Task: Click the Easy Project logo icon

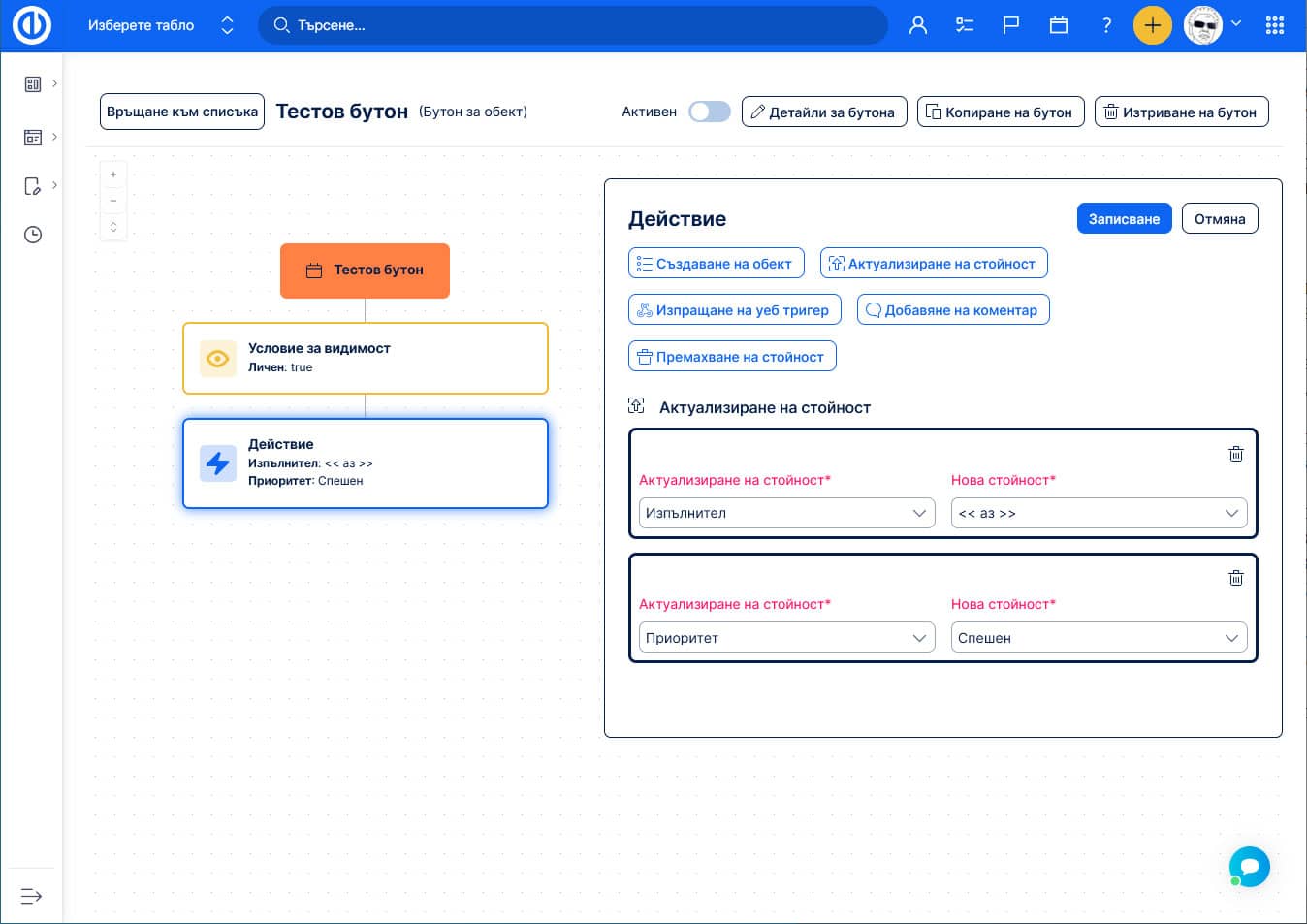Action: point(31,25)
